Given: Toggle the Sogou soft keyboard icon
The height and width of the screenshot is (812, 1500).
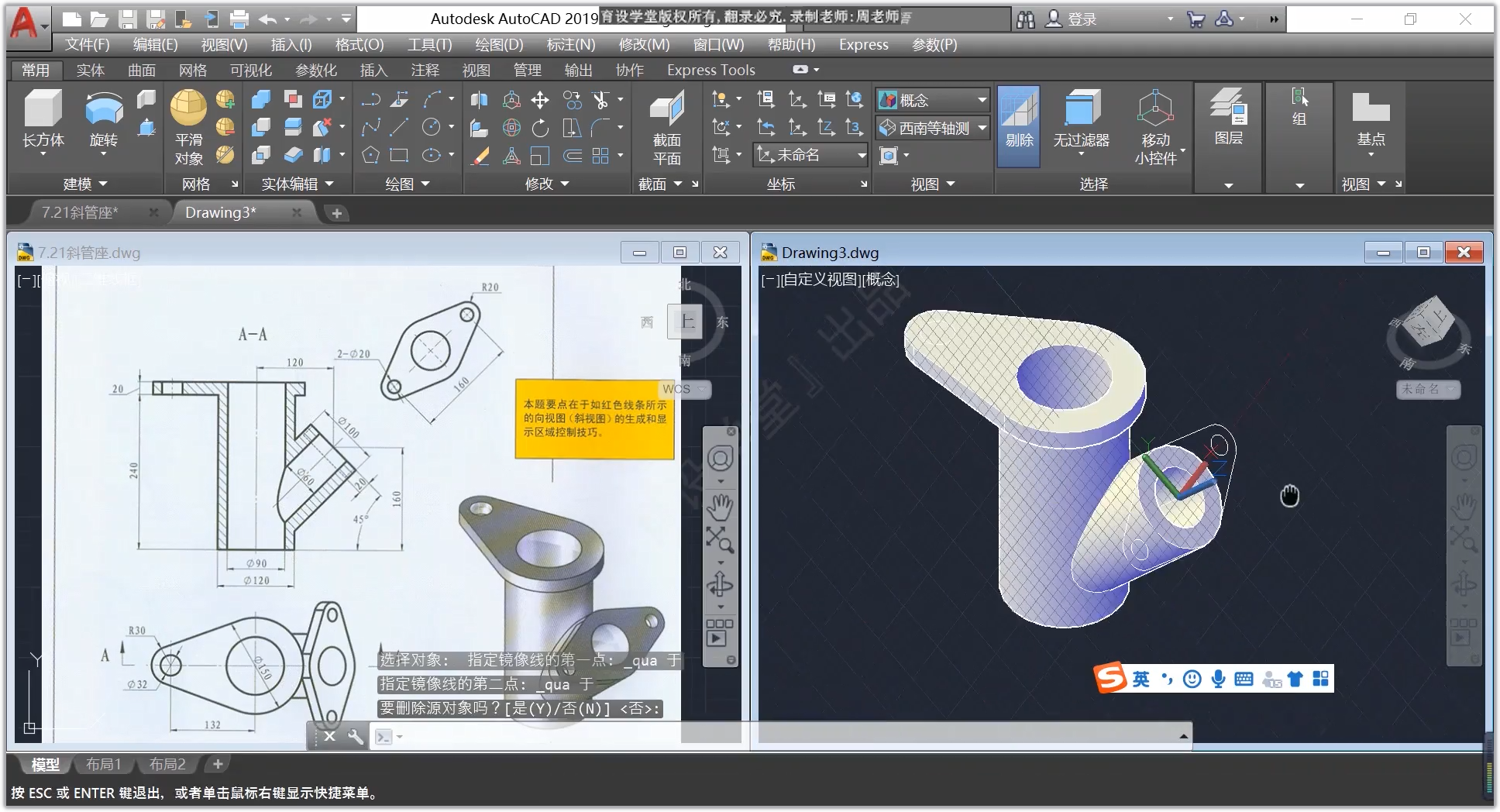Looking at the screenshot, I should [1244, 680].
